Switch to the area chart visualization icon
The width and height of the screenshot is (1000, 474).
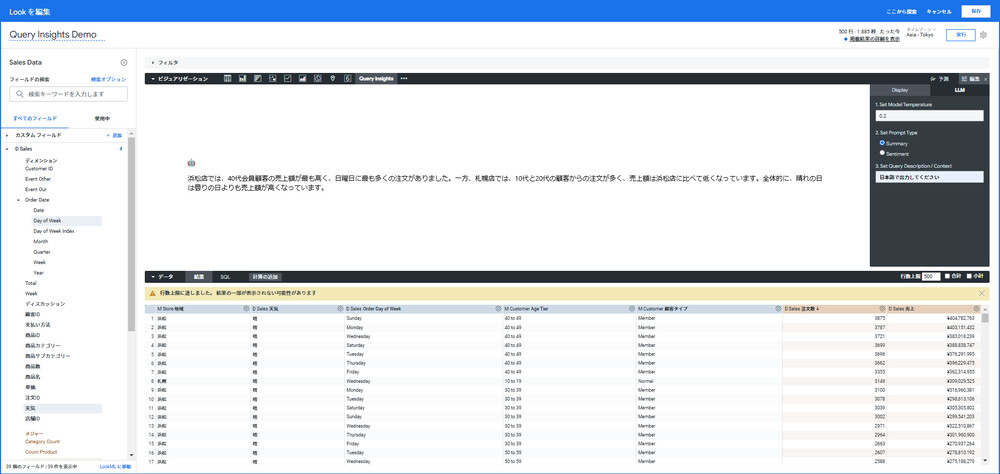pos(302,78)
